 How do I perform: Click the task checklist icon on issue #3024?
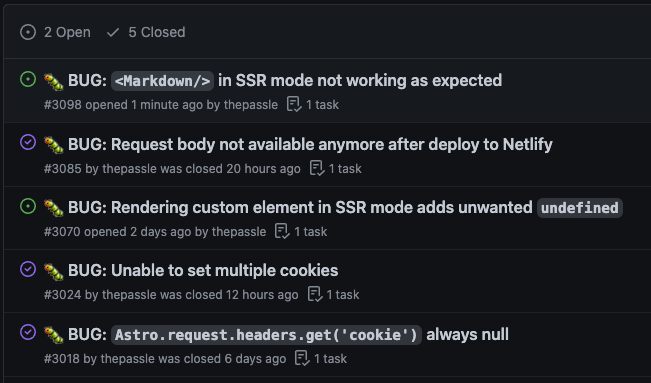click(315, 295)
